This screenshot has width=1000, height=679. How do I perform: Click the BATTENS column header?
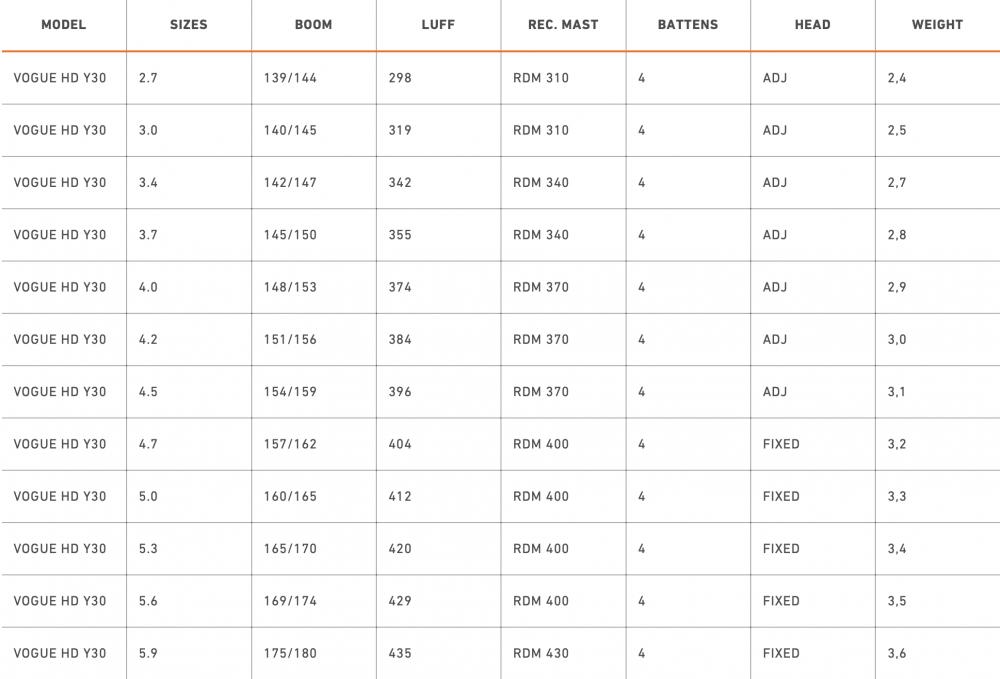click(688, 25)
